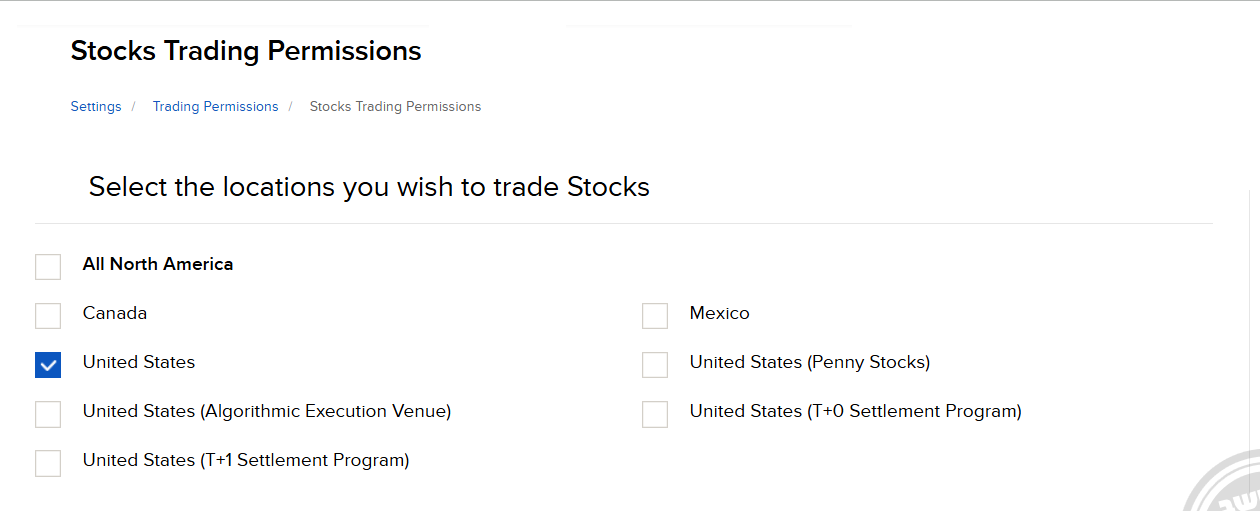Image resolution: width=1260 pixels, height=511 pixels.
Task: Tick the T+0 Settlement Program checkbox
Action: 655,414
